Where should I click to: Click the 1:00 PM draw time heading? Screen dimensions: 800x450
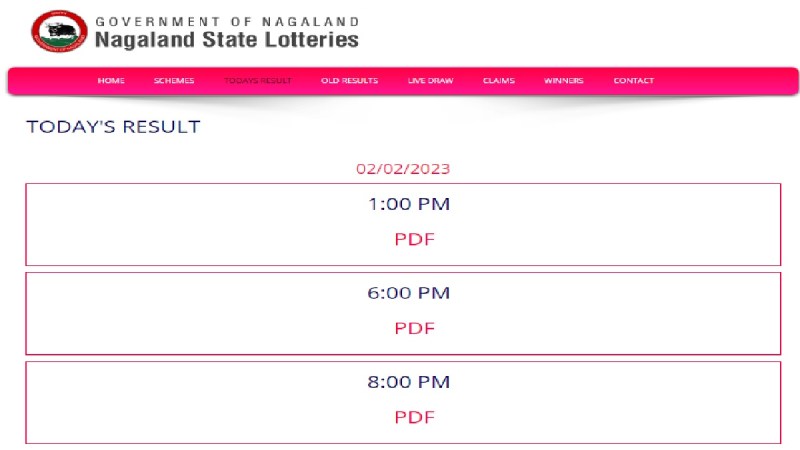click(409, 204)
